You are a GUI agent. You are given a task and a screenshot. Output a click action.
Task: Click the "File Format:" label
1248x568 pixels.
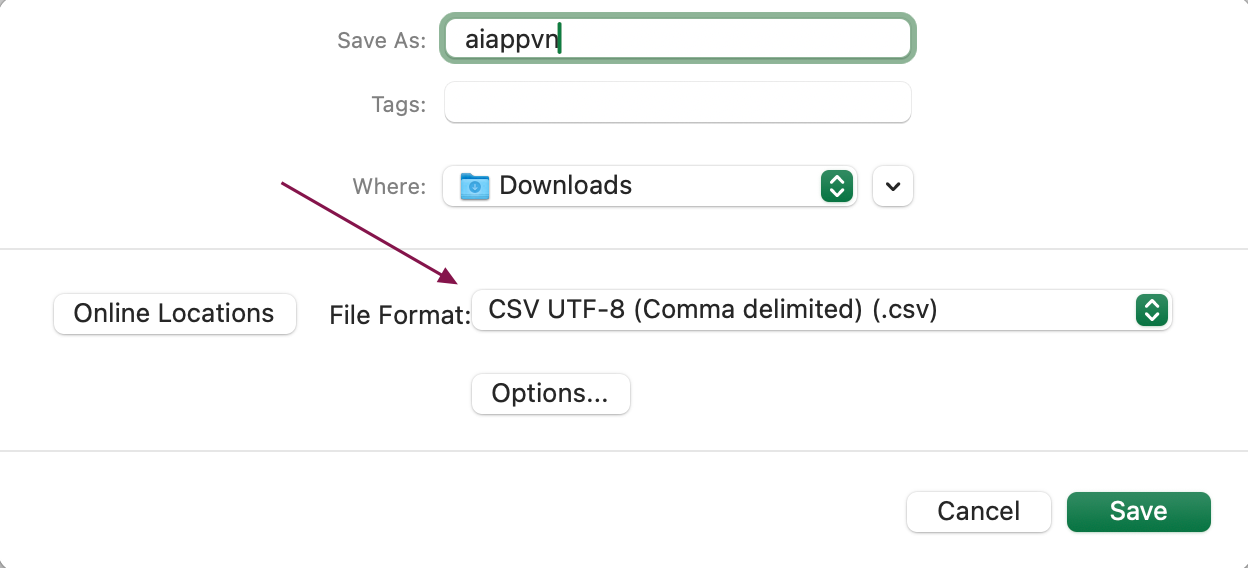pos(400,316)
